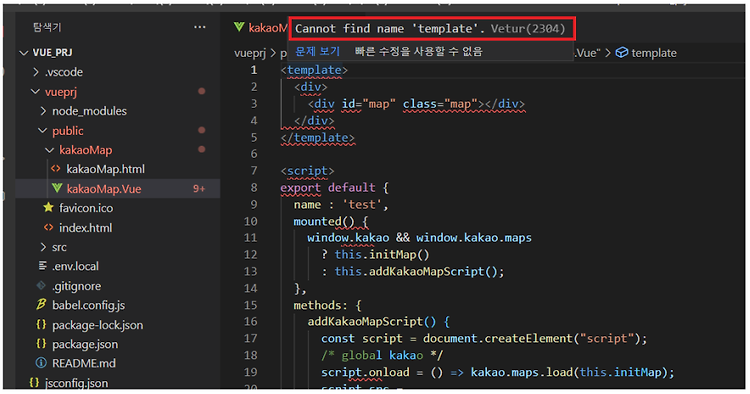Click line number 15 in gutter

pyautogui.click(x=251, y=305)
